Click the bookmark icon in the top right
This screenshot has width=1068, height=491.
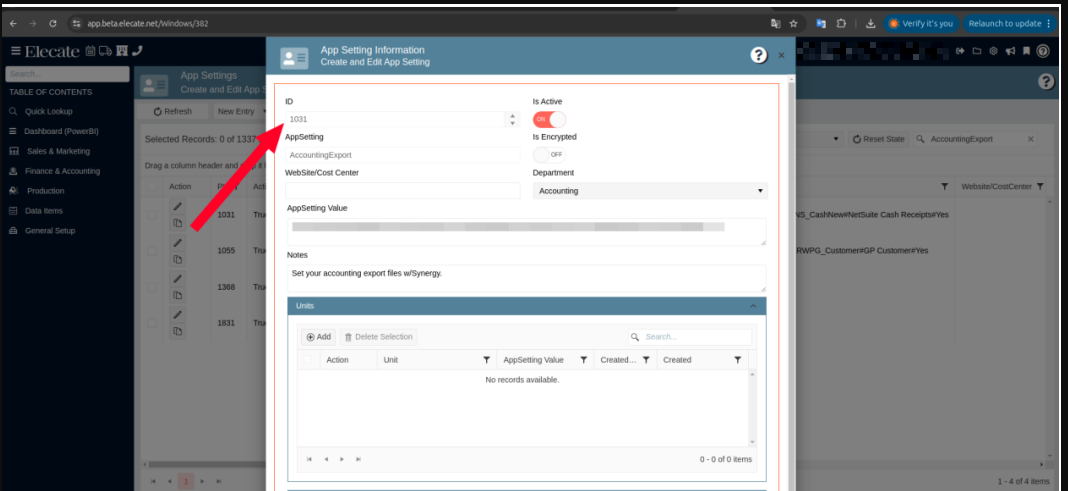click(x=1026, y=51)
